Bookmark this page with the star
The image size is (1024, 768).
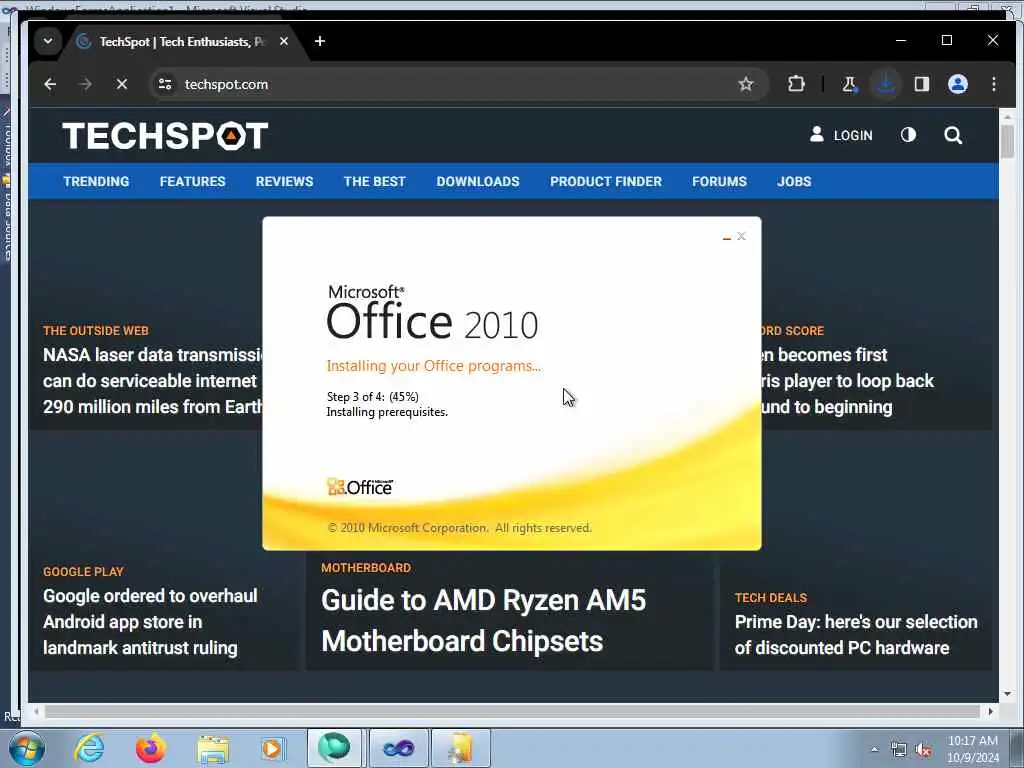point(746,84)
